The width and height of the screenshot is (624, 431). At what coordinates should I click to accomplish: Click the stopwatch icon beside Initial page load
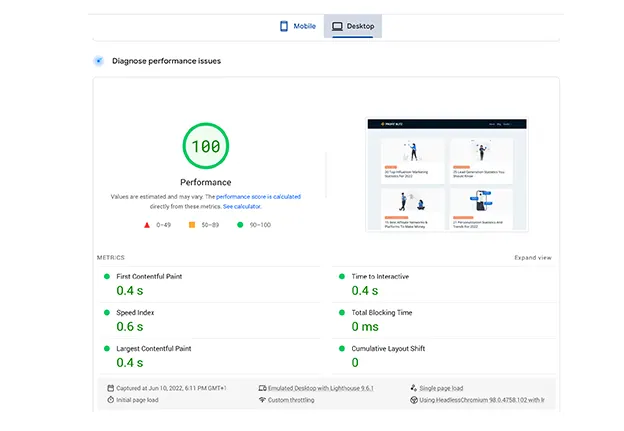click(111, 400)
